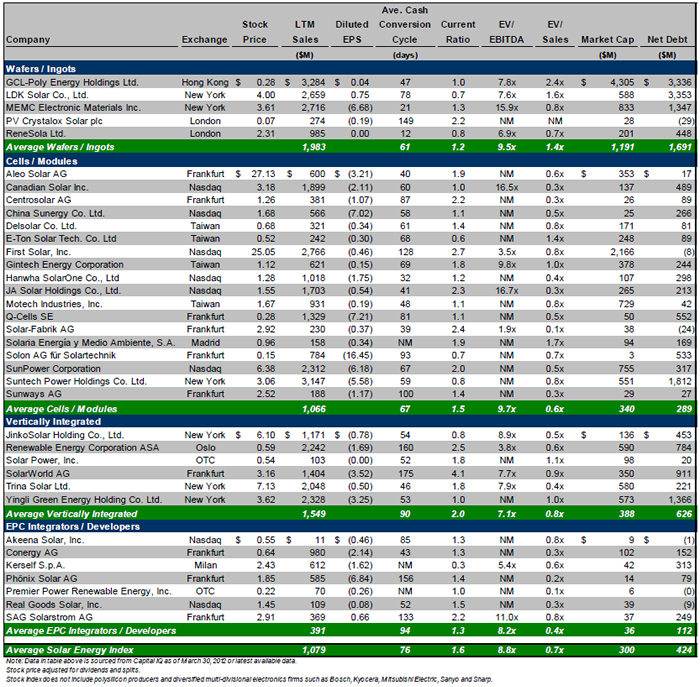Select 'Hanwha SolarOne Co., Ltd' name
This screenshot has height=687, width=700.
pyautogui.click(x=62, y=278)
